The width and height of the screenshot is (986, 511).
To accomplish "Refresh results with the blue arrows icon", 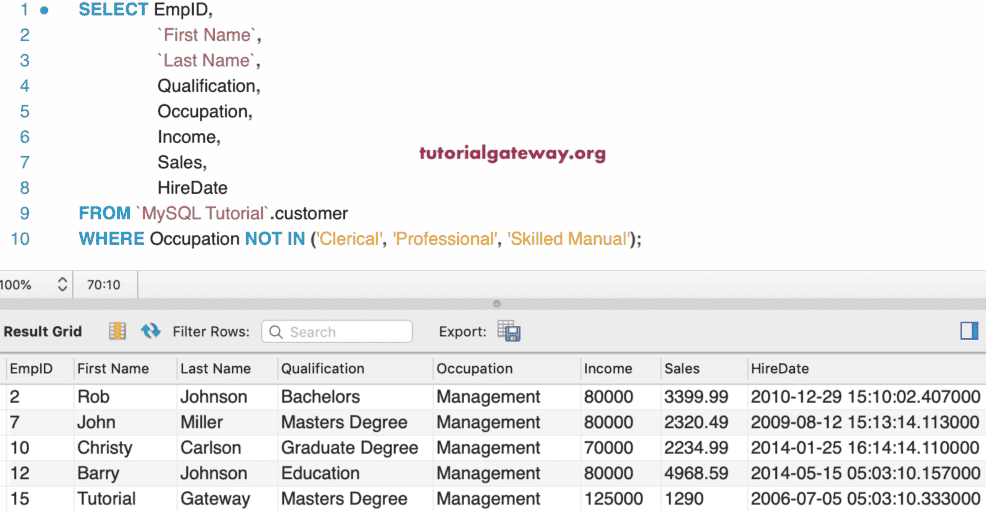I will (x=150, y=331).
